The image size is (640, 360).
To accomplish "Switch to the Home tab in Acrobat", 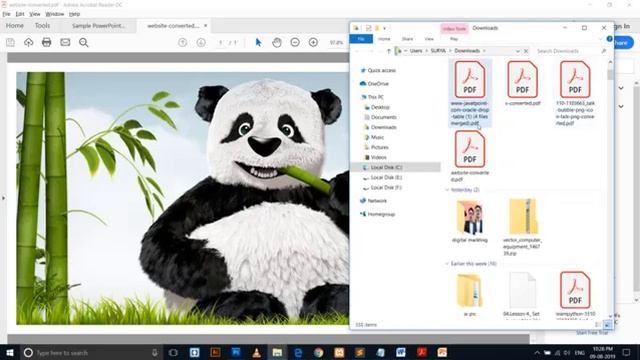I will click(15, 25).
